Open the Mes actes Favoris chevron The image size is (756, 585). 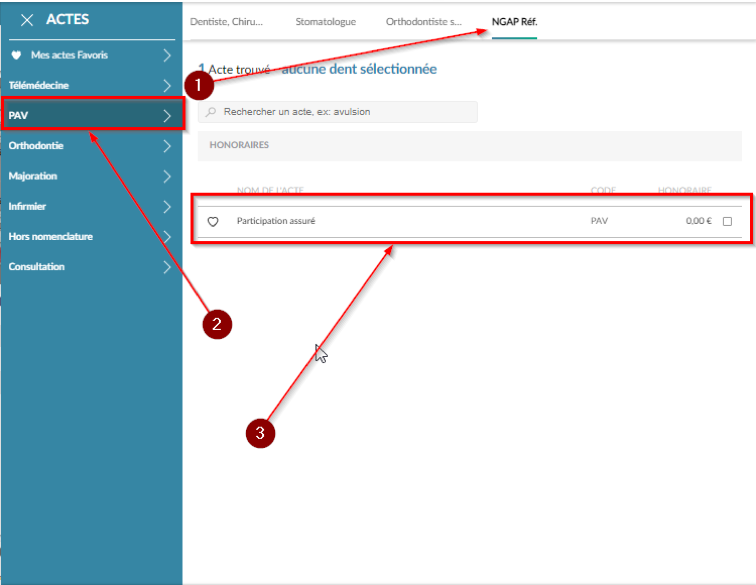(x=167, y=56)
